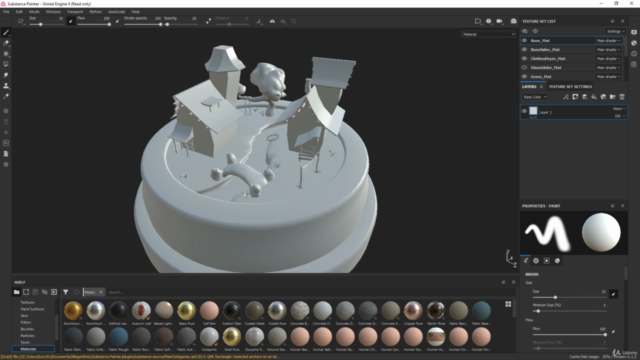Select the Eraser tool in left toolbar
This screenshot has width=640, height=360.
[6, 43]
